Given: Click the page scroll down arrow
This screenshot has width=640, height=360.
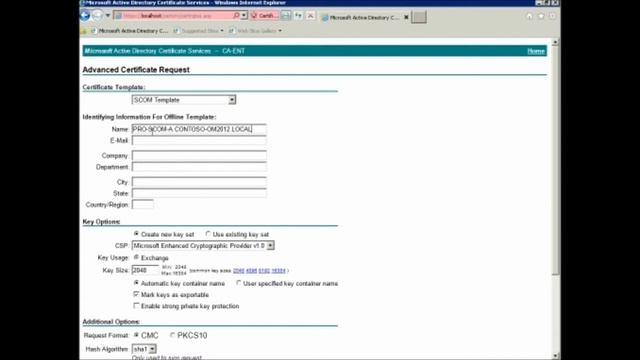Looking at the screenshot, I should pos(555,356).
